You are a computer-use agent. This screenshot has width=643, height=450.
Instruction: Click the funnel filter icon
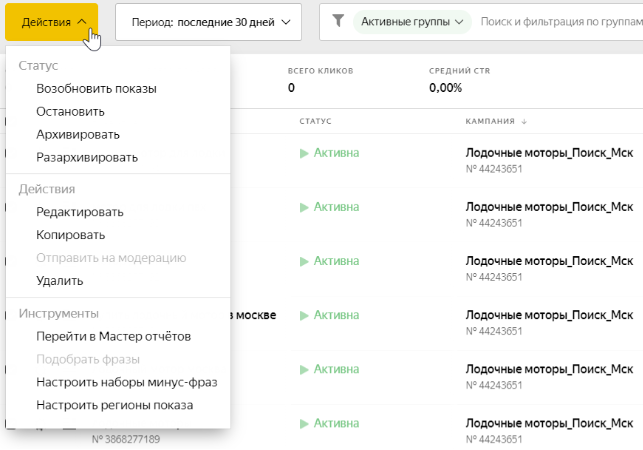[x=338, y=20]
